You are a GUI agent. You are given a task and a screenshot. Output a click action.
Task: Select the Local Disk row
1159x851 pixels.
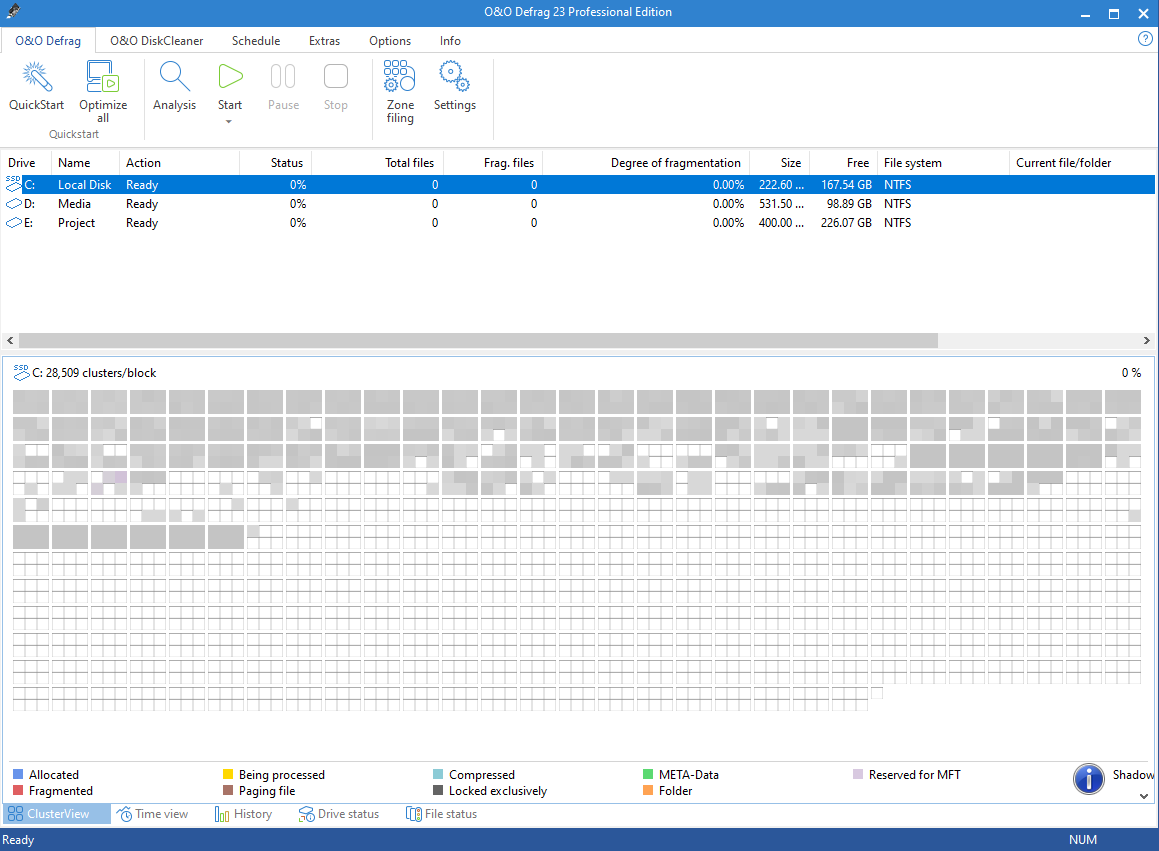click(577, 184)
